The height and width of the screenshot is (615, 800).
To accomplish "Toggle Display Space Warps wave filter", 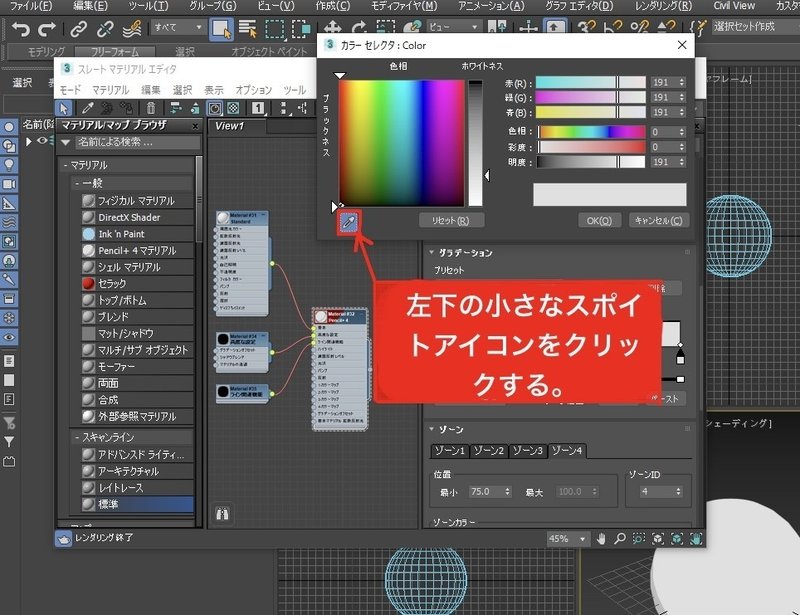I will 9,223.
